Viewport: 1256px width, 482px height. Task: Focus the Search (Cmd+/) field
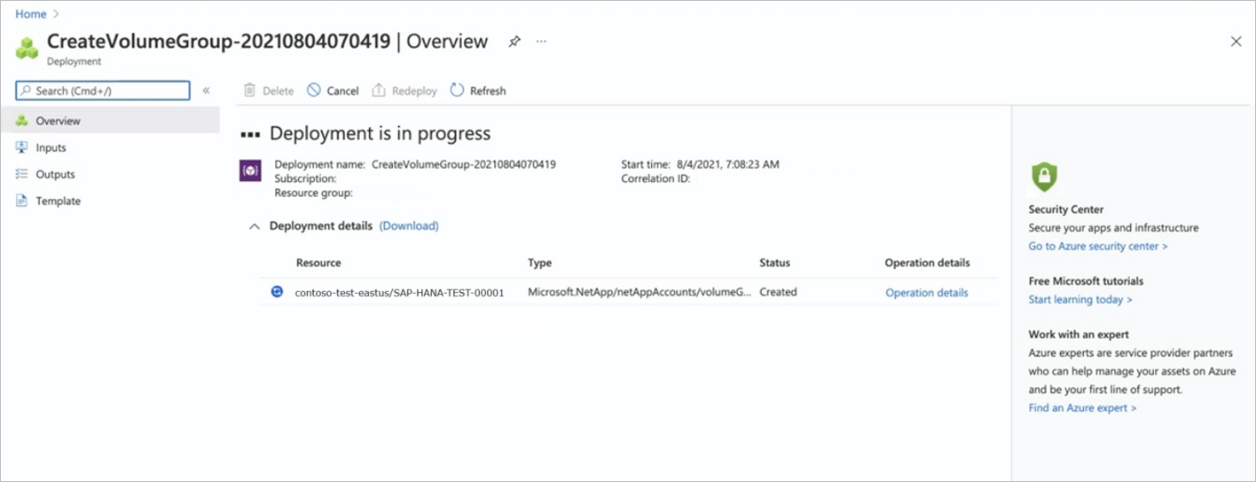click(x=103, y=91)
